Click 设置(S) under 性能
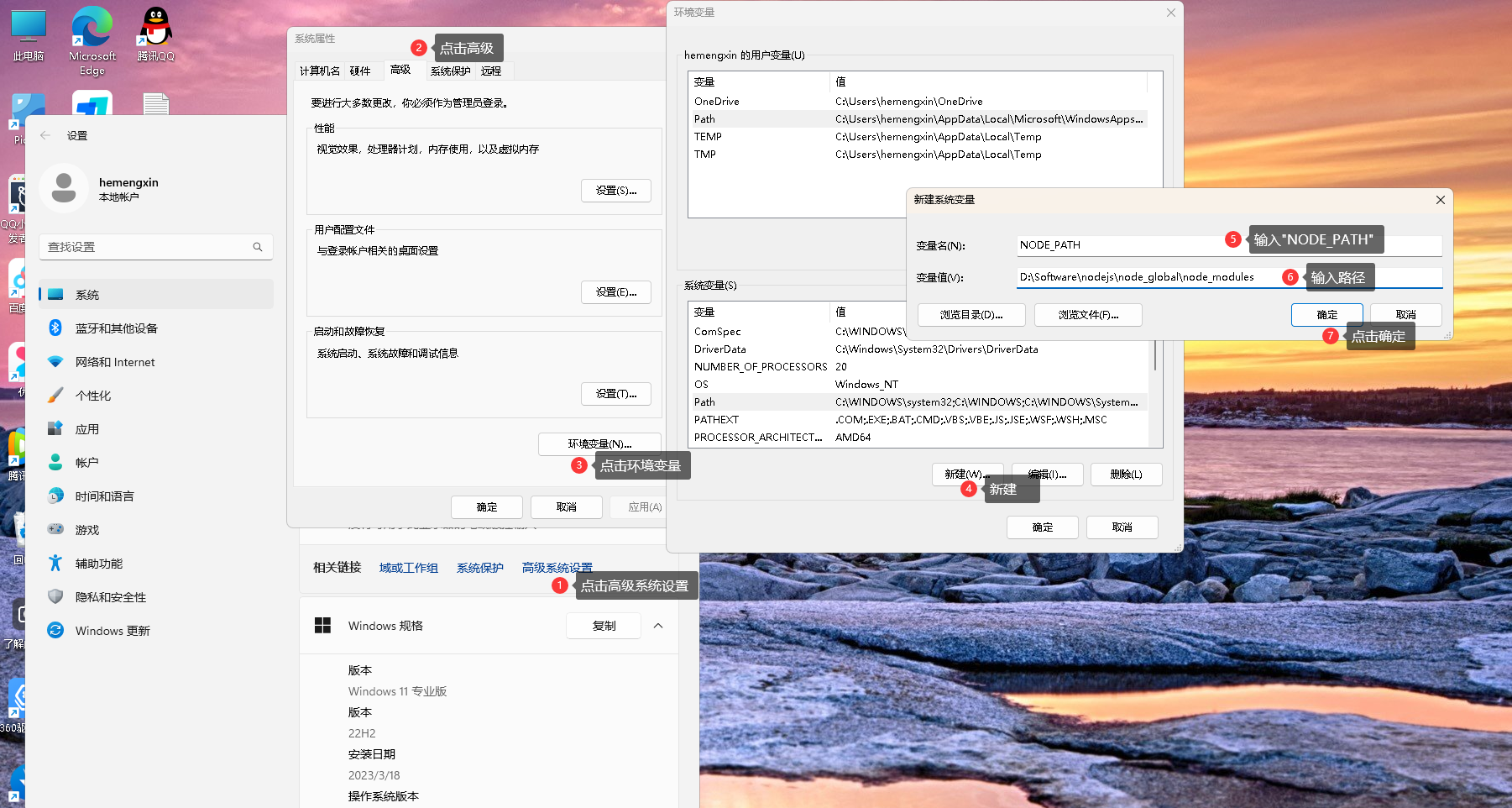 [616, 191]
